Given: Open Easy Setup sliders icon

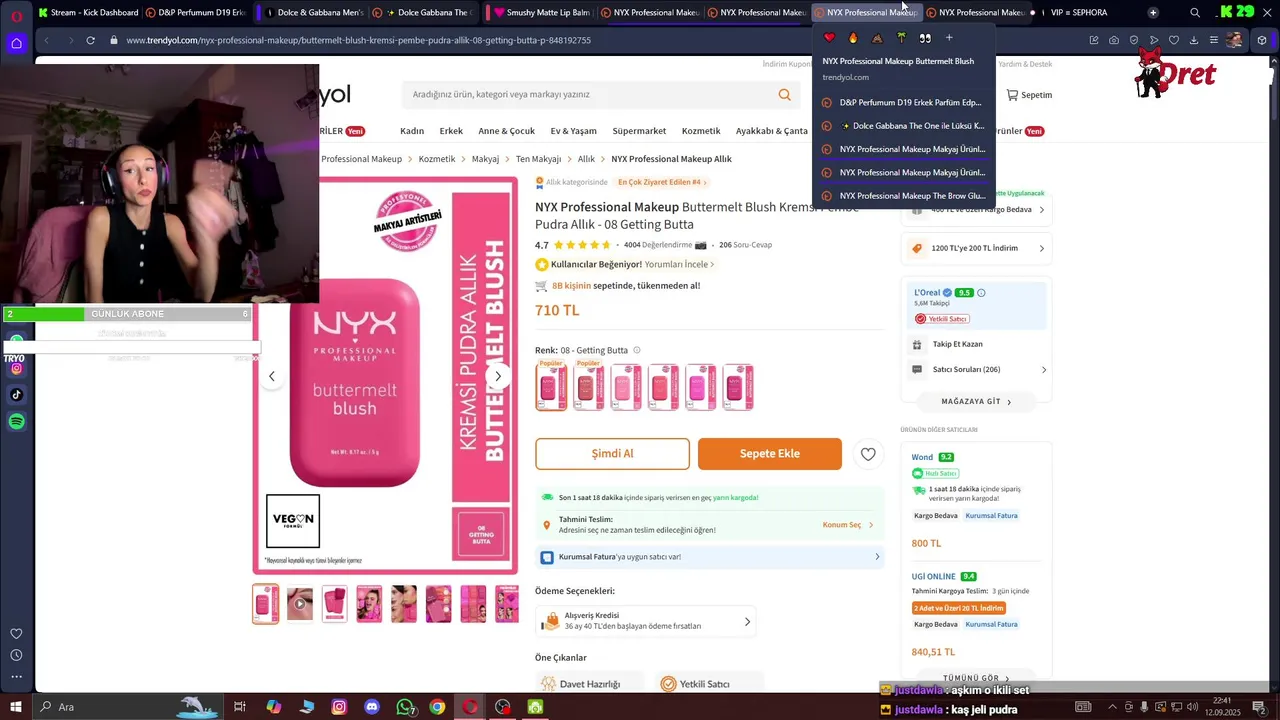Looking at the screenshot, I should tap(1213, 40).
